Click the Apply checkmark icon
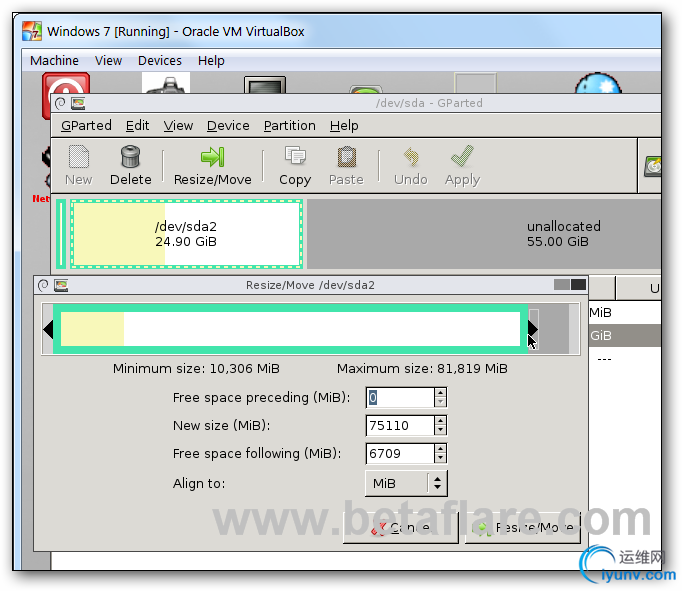This screenshot has height=591, width=682. tap(462, 156)
